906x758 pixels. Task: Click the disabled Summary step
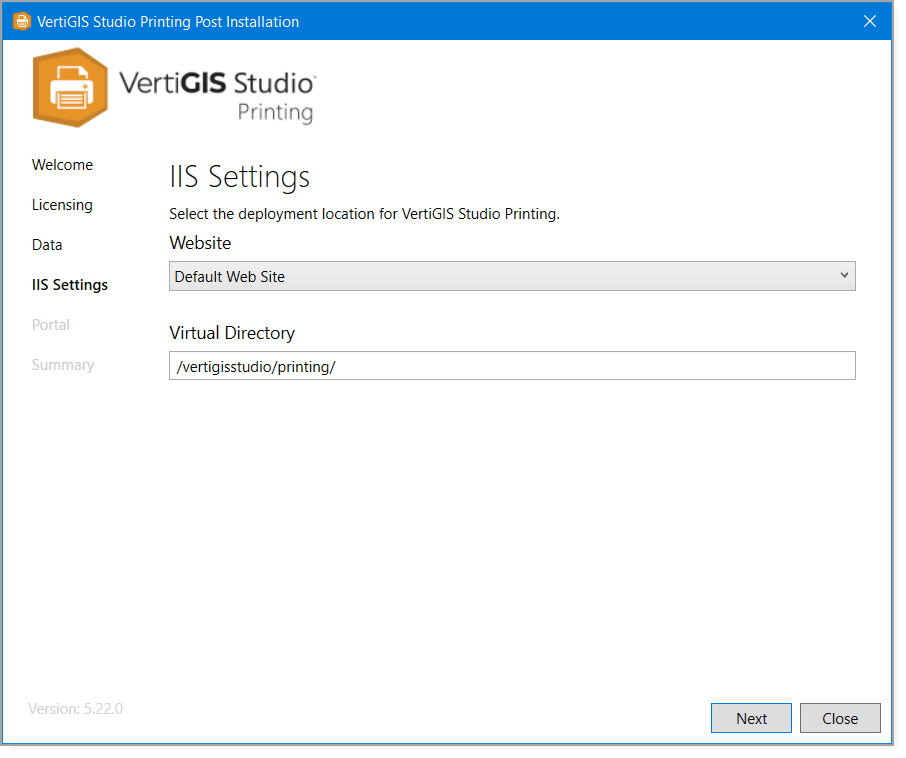click(63, 364)
